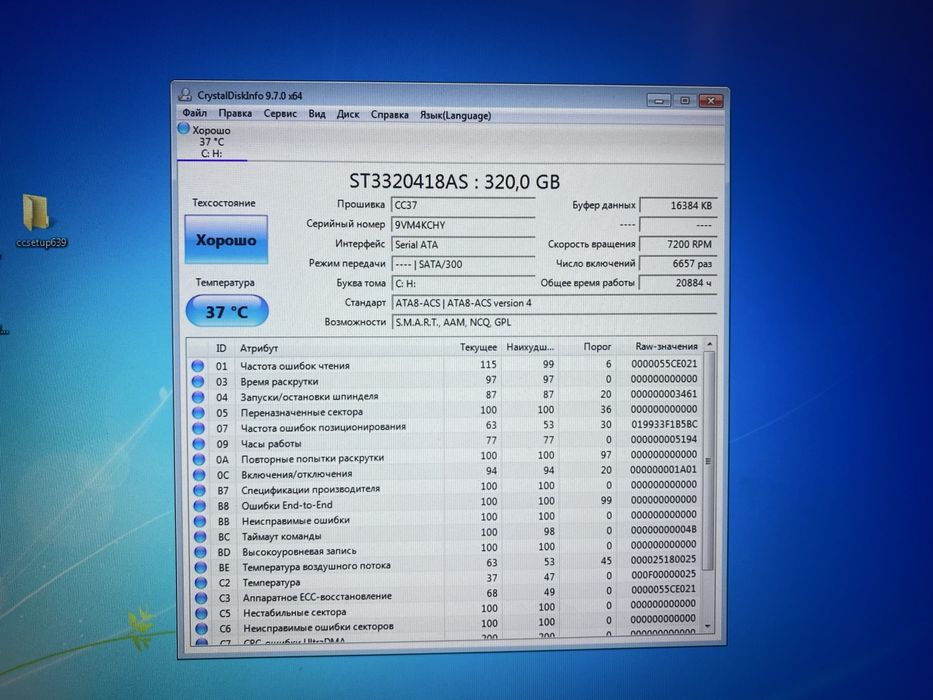This screenshot has height=700, width=933.
Task: Click the Атрибут column header
Action: (x=259, y=349)
